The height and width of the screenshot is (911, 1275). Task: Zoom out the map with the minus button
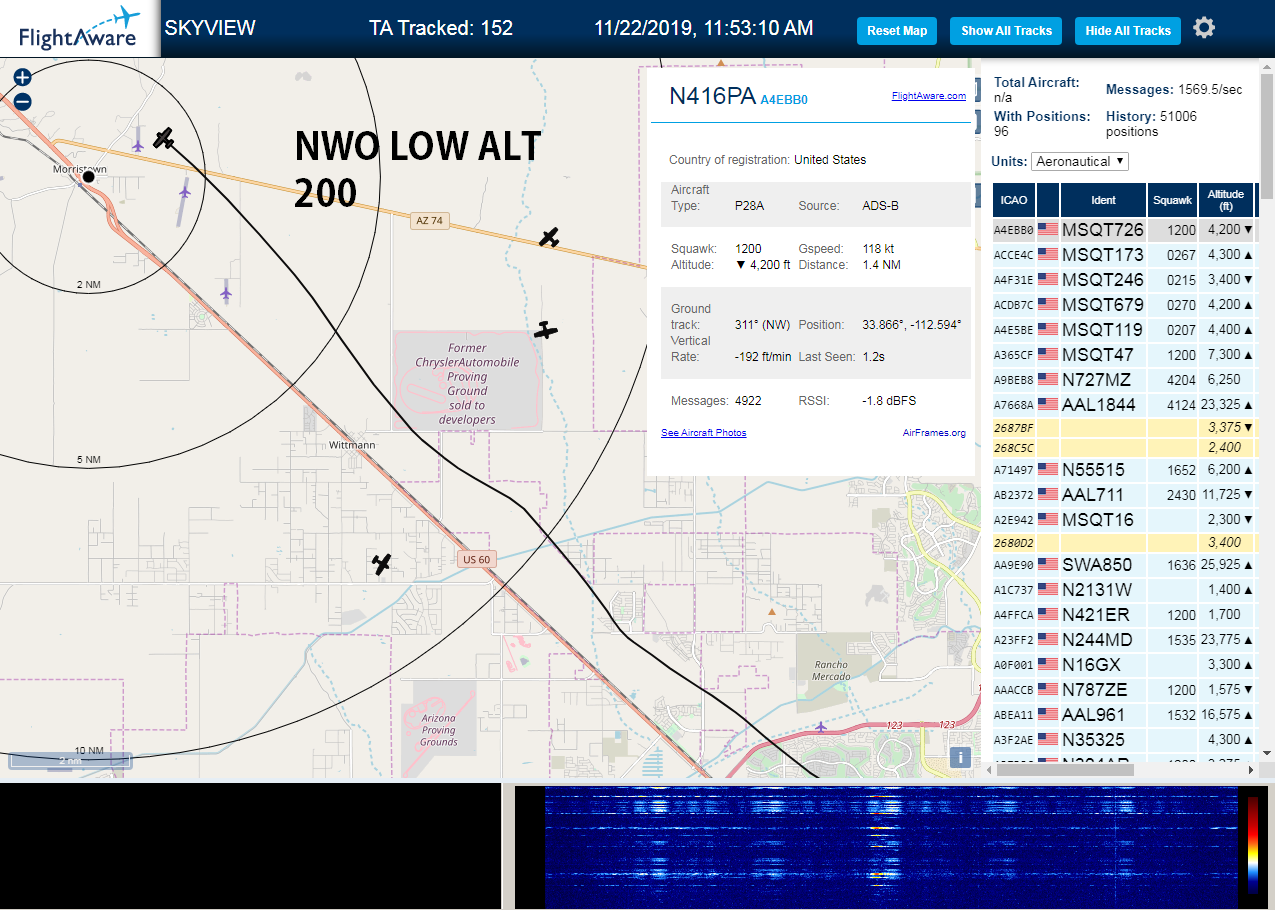(23, 101)
